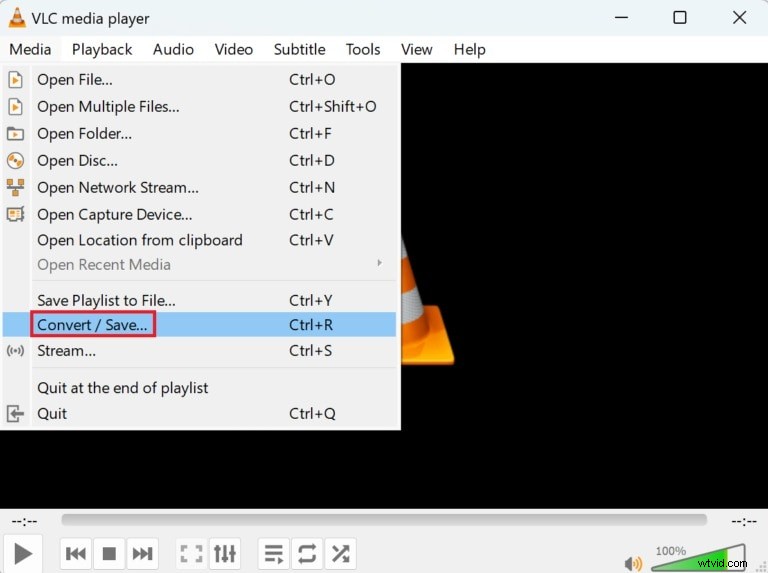Open the Media menu
768x573 pixels.
click(x=30, y=49)
